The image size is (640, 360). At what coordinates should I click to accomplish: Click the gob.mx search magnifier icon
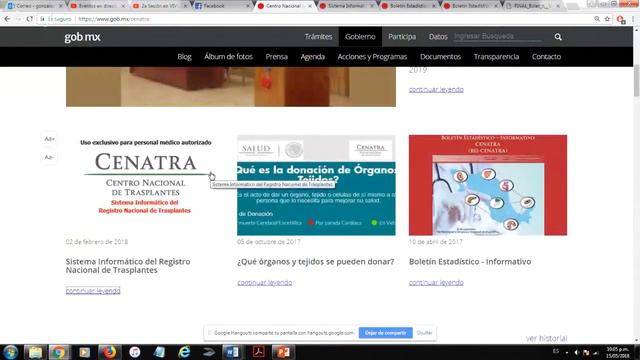tap(558, 37)
